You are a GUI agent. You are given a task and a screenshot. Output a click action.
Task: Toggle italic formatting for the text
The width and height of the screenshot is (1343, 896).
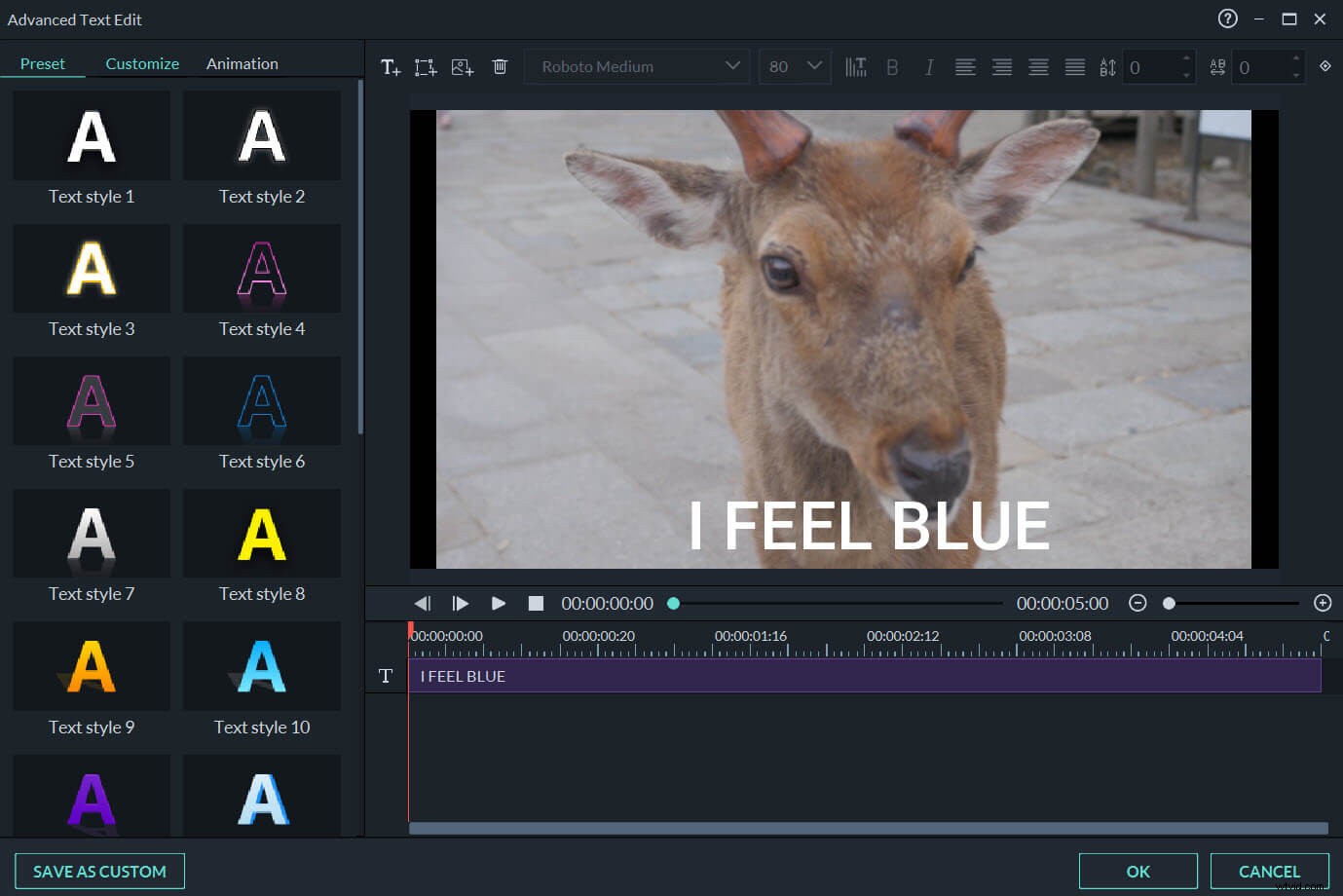coord(928,66)
